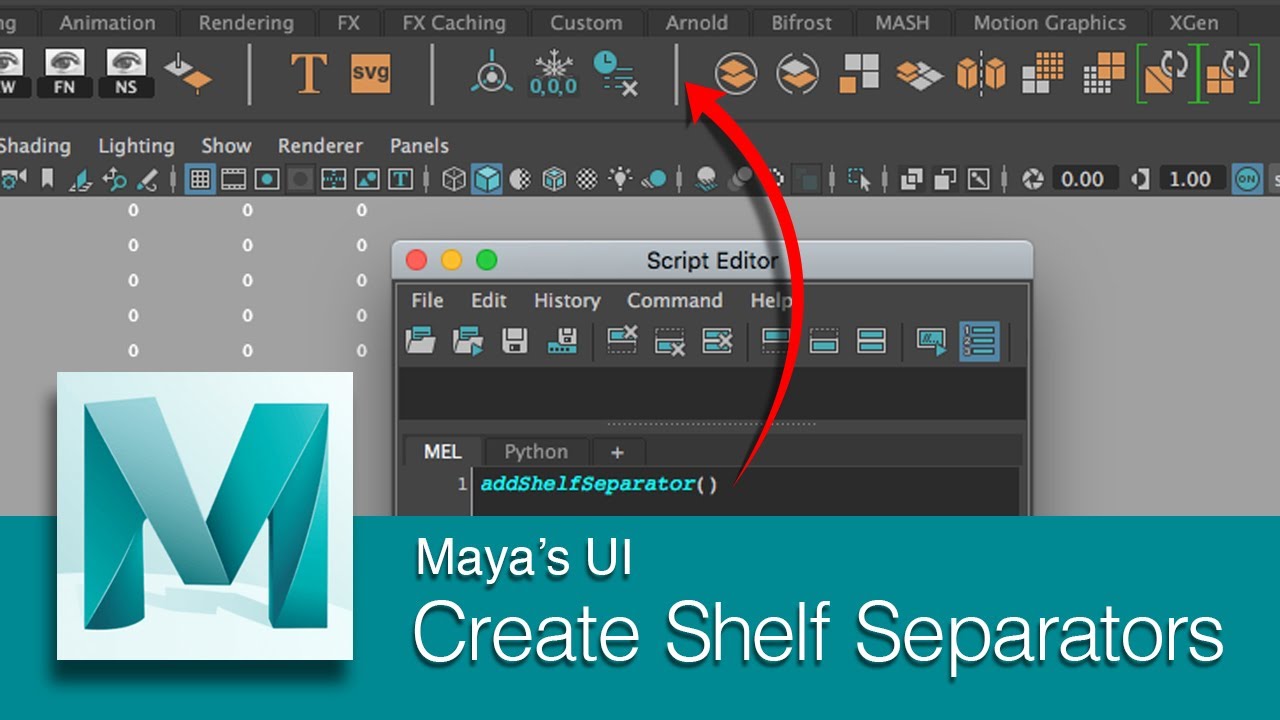Click the addShelfSeparator() code line
1280x720 pixels.
[599, 484]
